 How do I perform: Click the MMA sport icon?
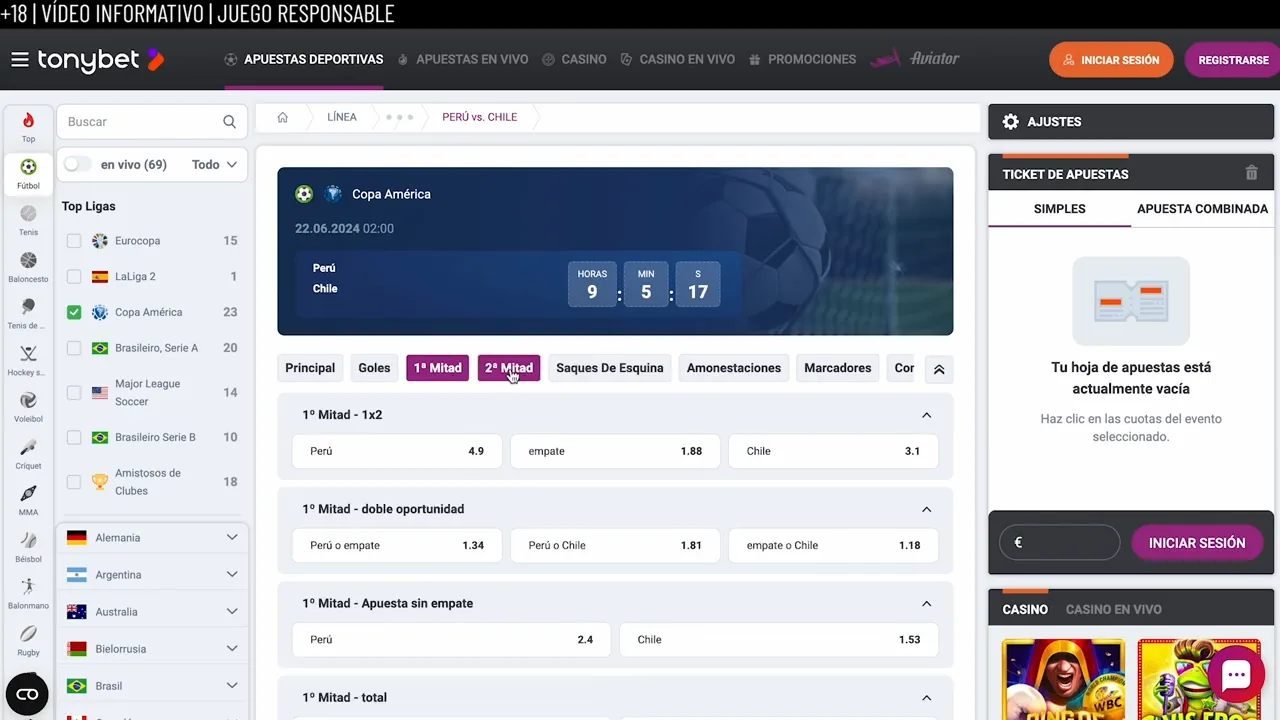tap(28, 494)
